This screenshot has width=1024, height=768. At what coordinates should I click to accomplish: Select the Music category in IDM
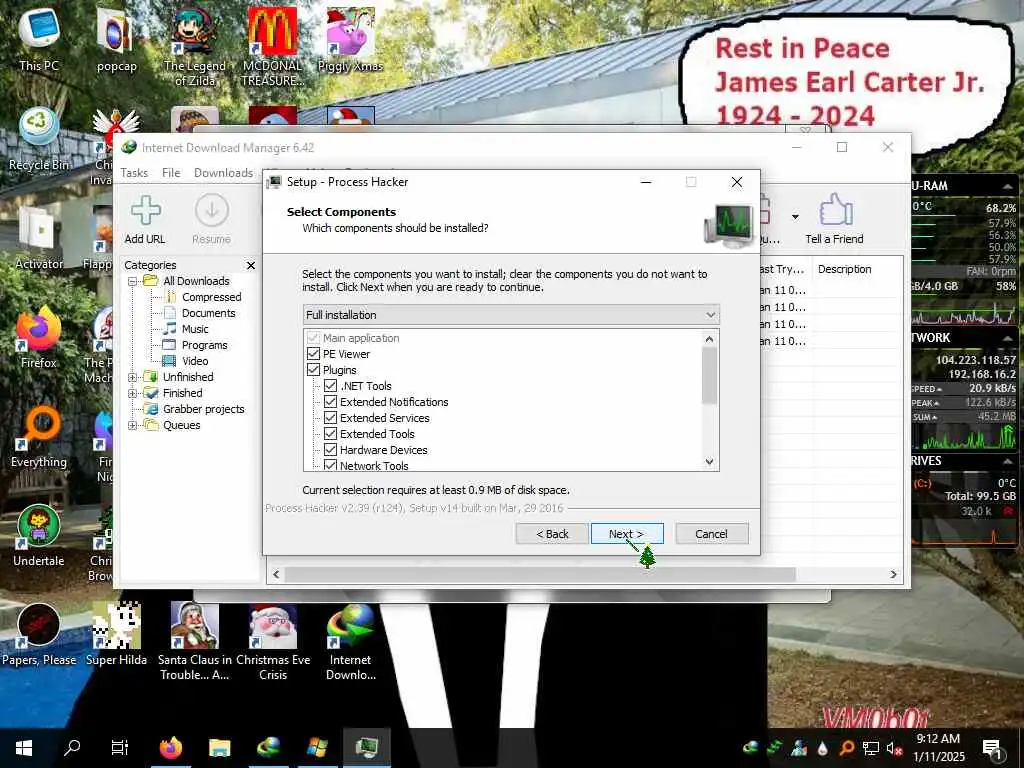[x=195, y=329]
